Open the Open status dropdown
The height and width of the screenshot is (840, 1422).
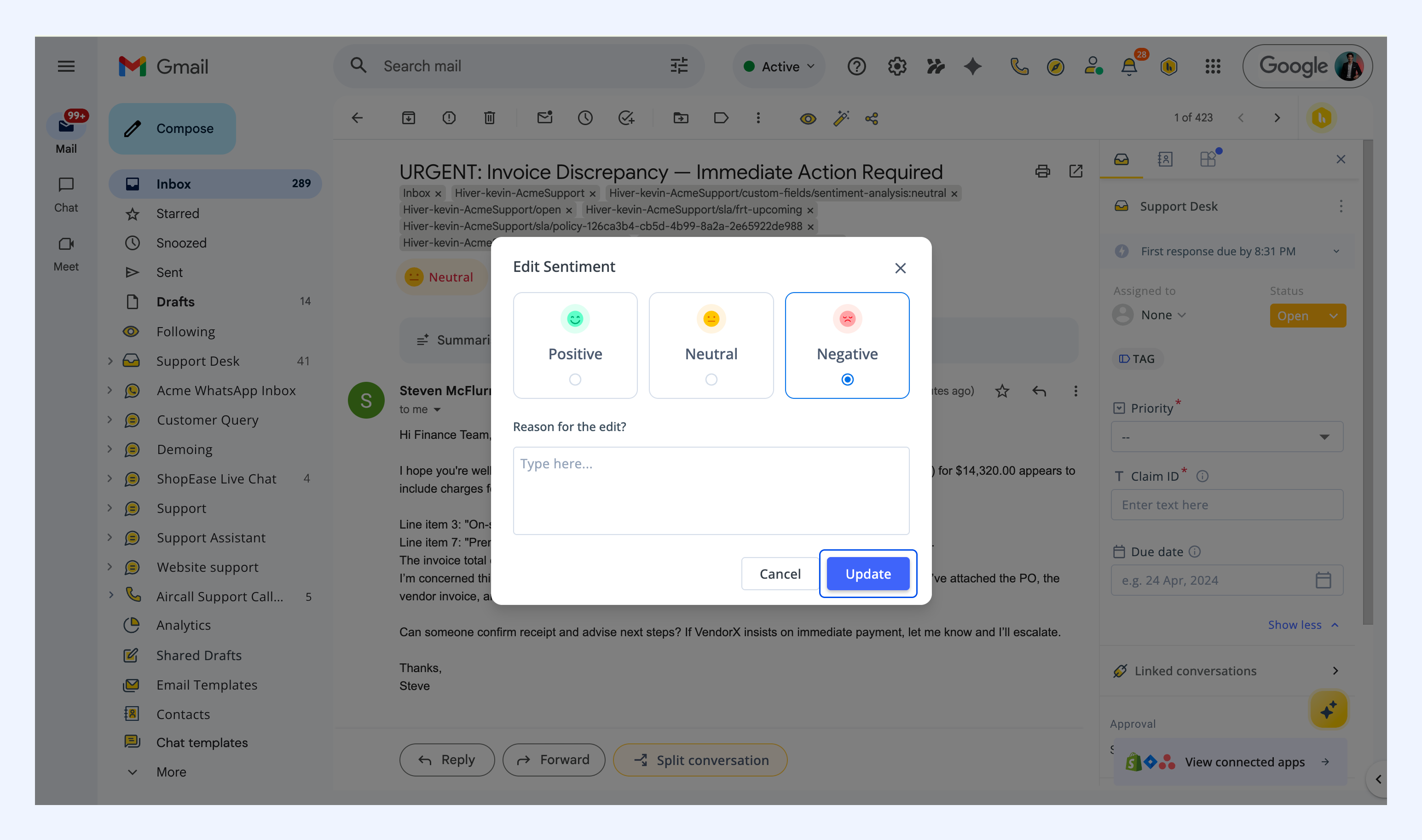pos(1308,316)
